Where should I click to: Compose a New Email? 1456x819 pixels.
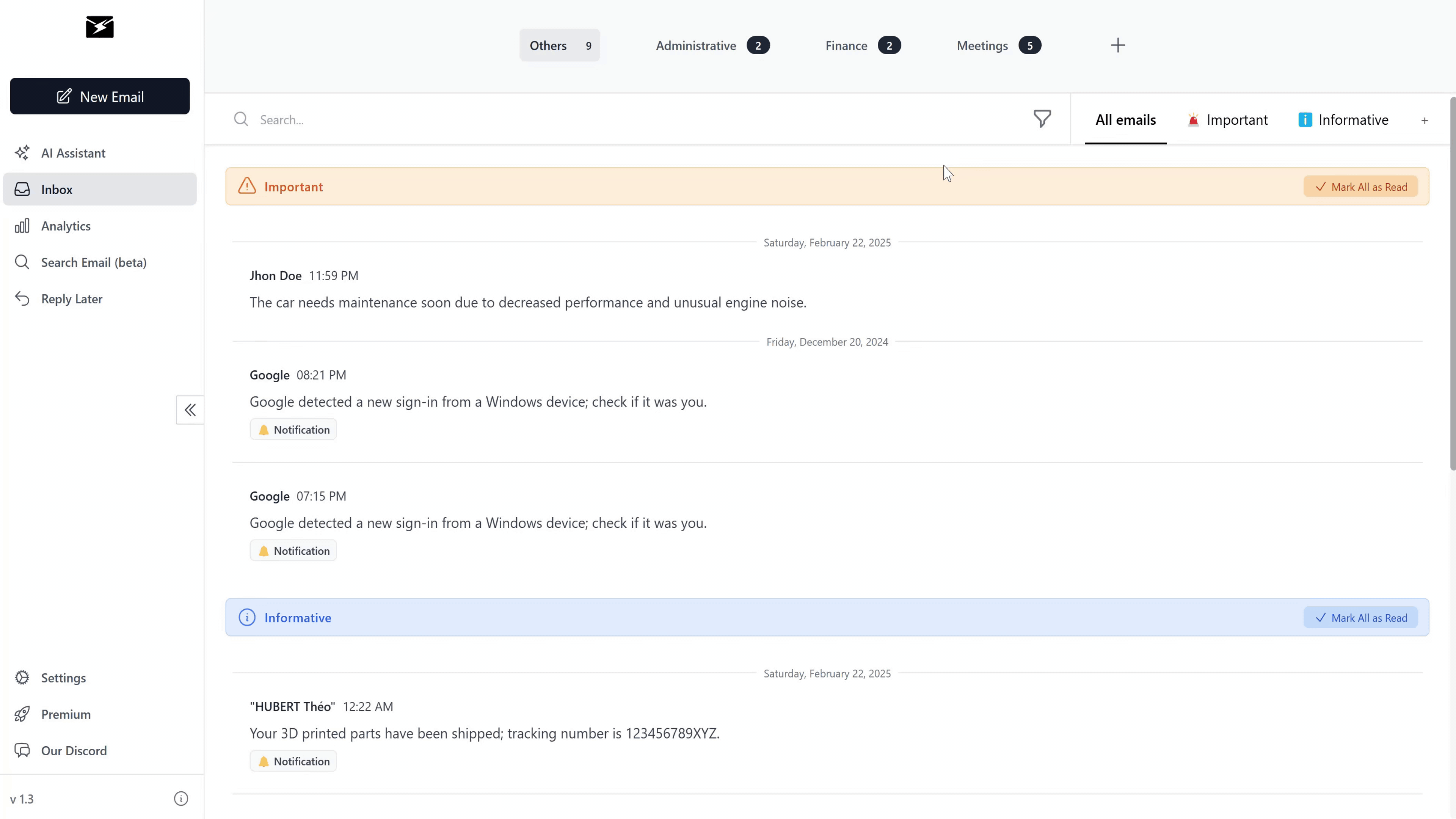click(x=99, y=96)
